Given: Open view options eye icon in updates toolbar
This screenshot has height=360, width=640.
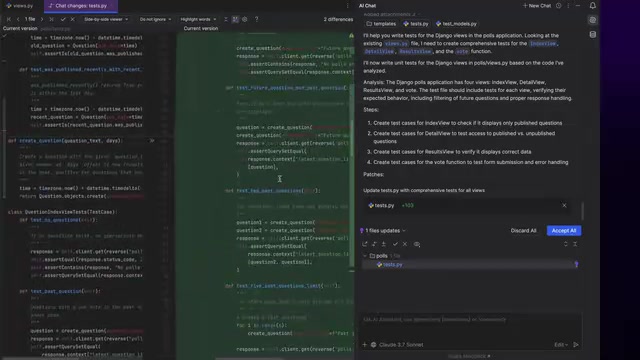Looking at the screenshot, I should pyautogui.click(x=417, y=244).
